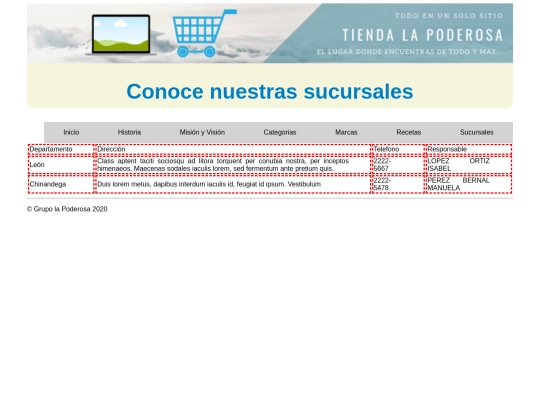Click the Todo en un solo sitio tagline
Viewport: 540px width, 405px height.
pos(449,16)
